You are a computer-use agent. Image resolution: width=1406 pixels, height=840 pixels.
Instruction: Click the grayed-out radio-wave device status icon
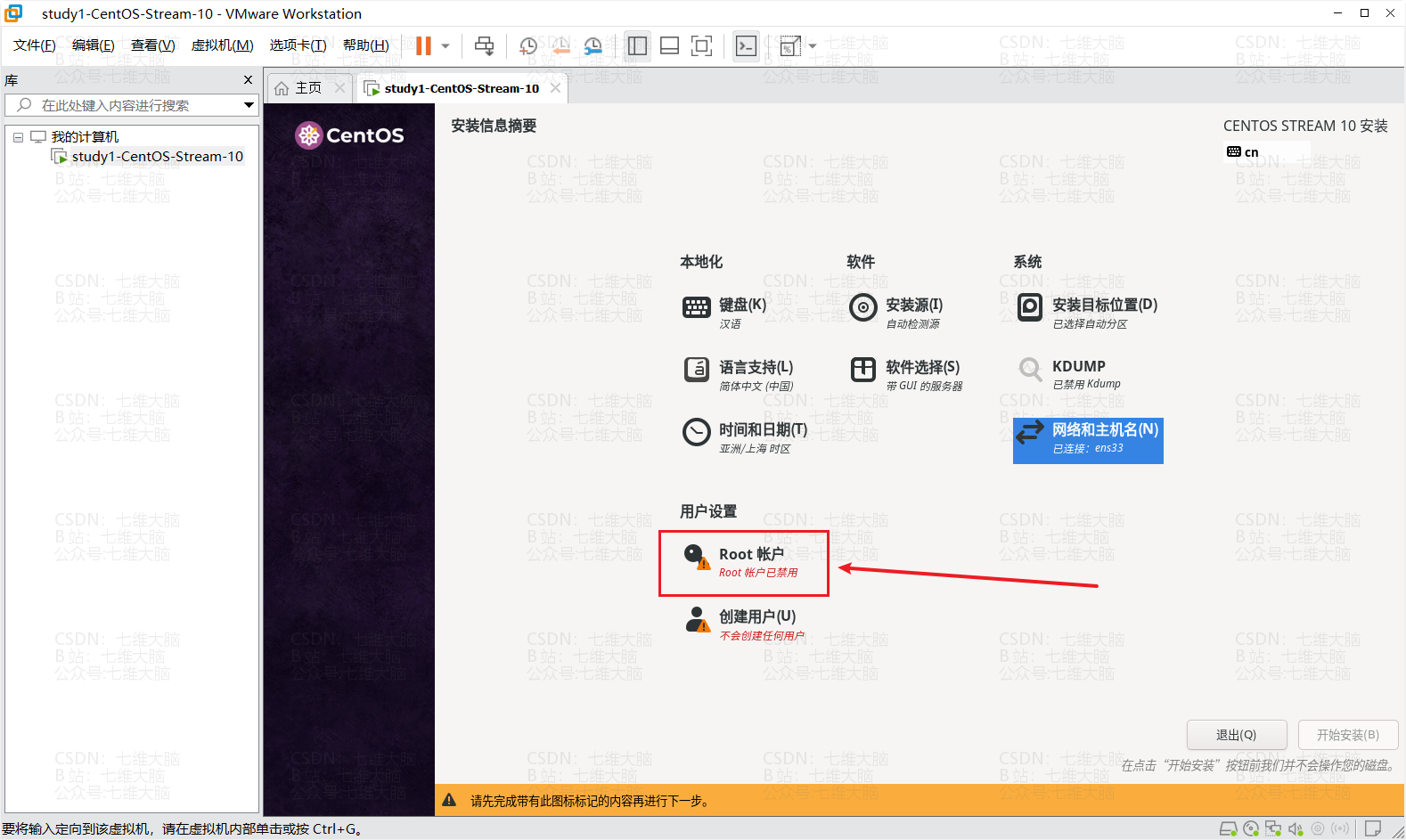(x=1340, y=828)
